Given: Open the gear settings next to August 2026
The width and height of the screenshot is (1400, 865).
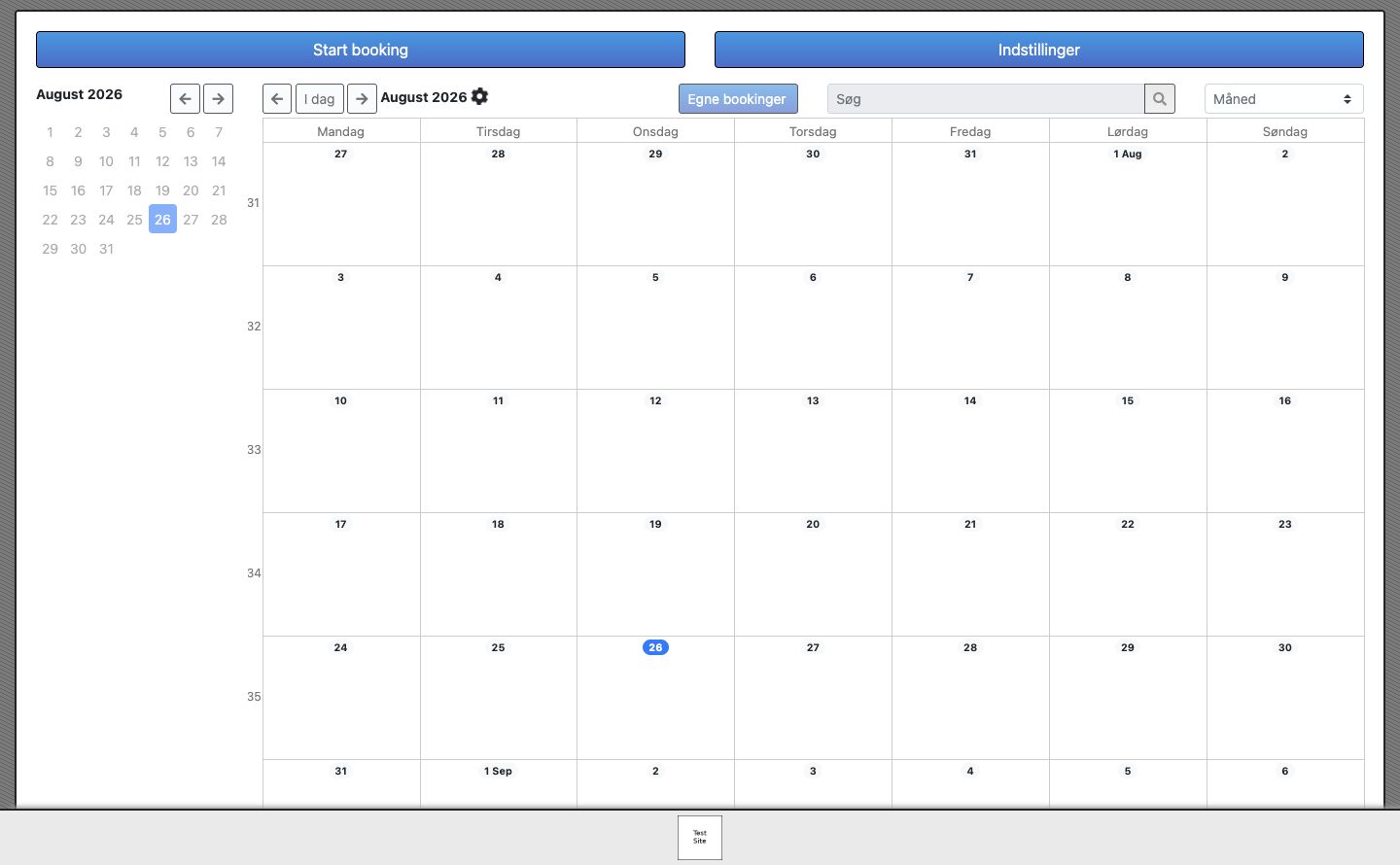Looking at the screenshot, I should pyautogui.click(x=479, y=96).
